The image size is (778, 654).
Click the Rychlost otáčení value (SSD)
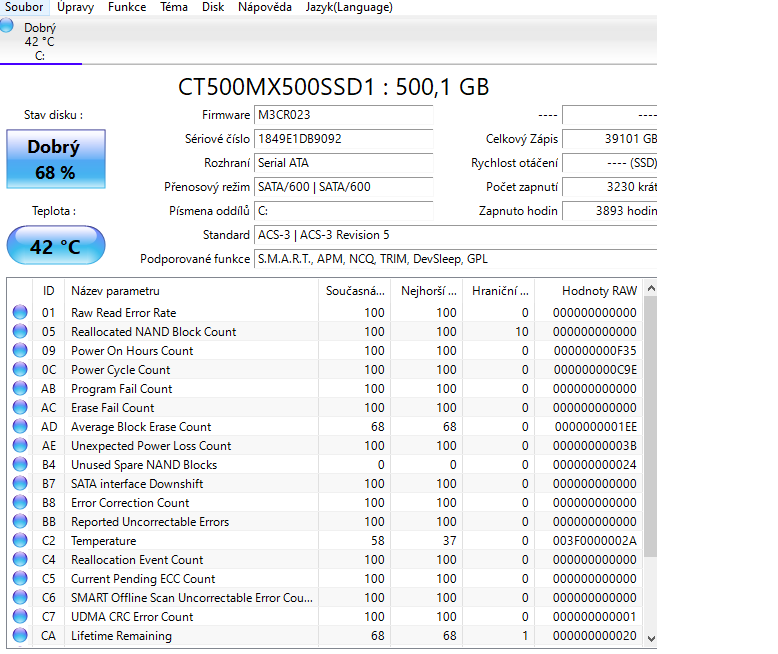point(610,163)
